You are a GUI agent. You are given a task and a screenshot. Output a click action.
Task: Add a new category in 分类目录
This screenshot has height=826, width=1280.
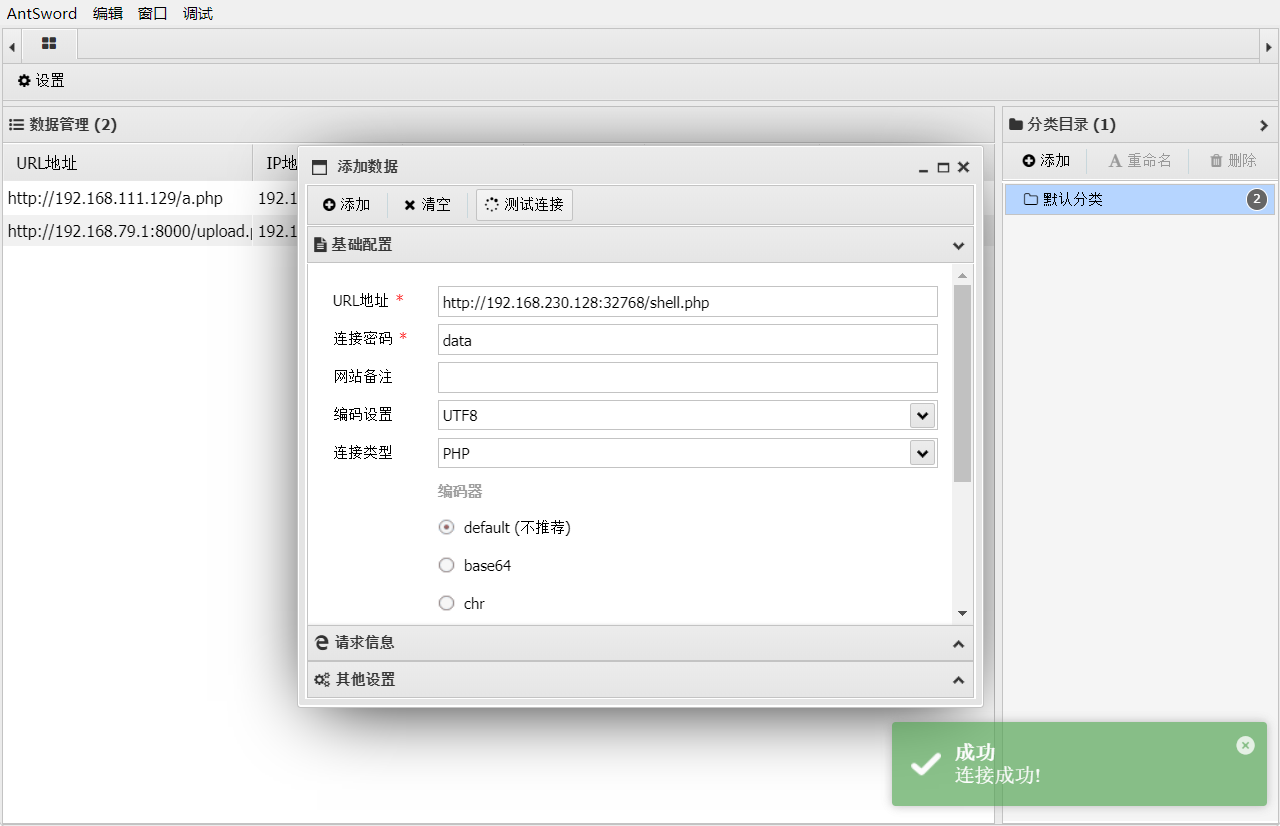coord(1046,160)
